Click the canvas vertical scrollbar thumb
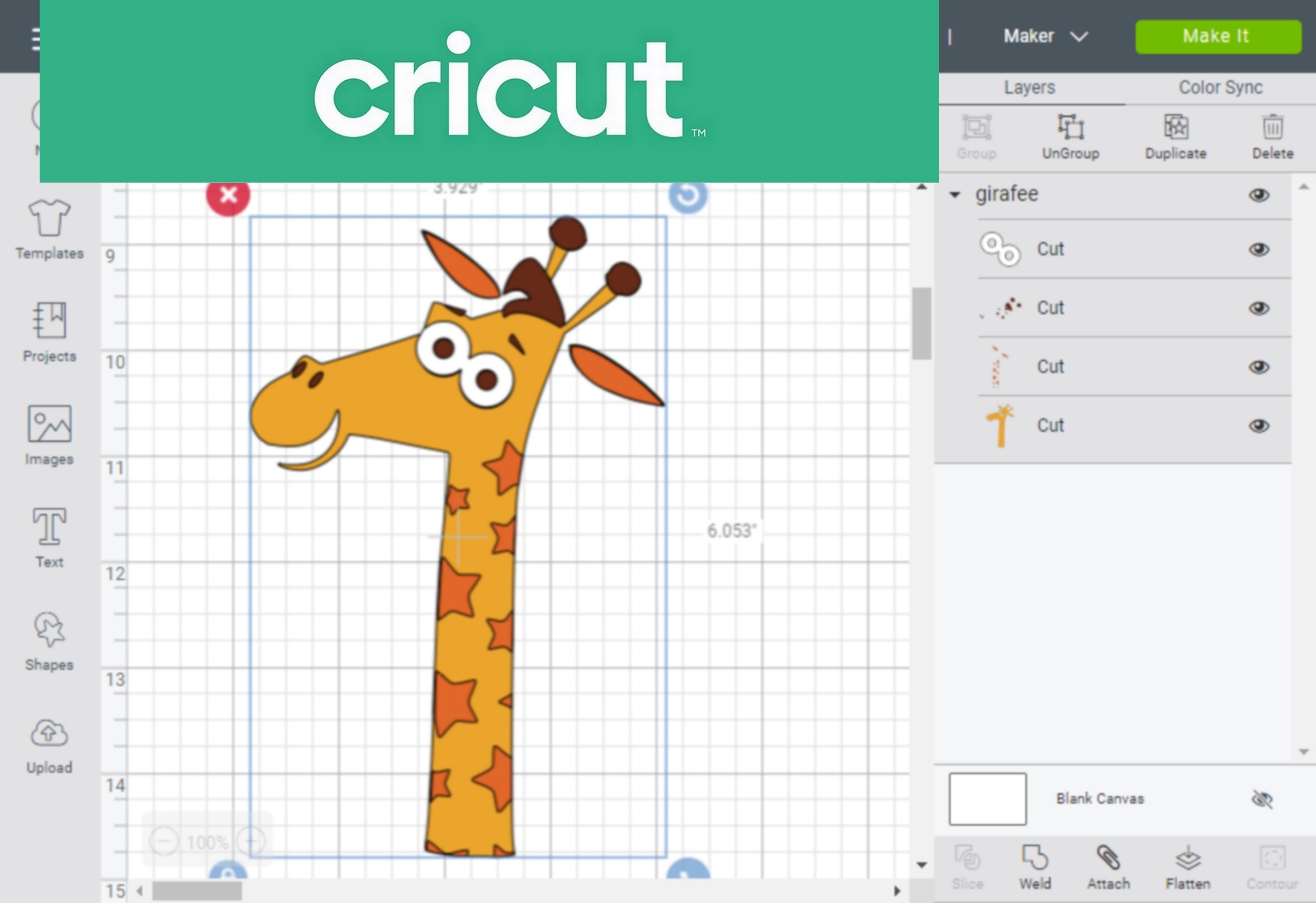 (922, 323)
